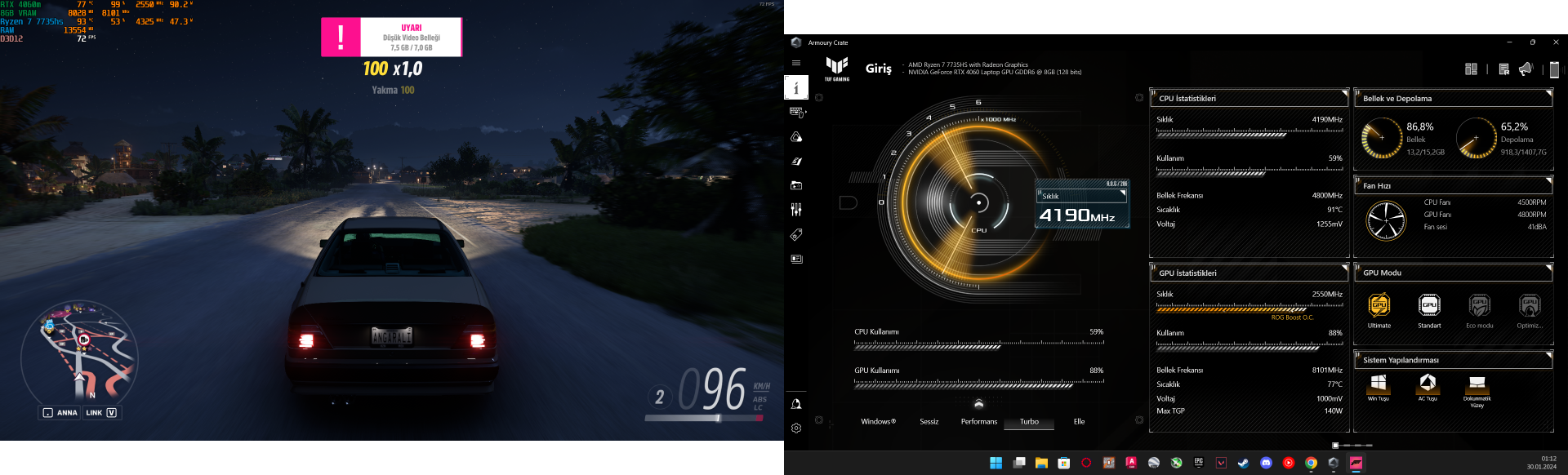Open the Devices keyboard-mouse sidebar icon
The image size is (1568, 475).
tap(796, 113)
